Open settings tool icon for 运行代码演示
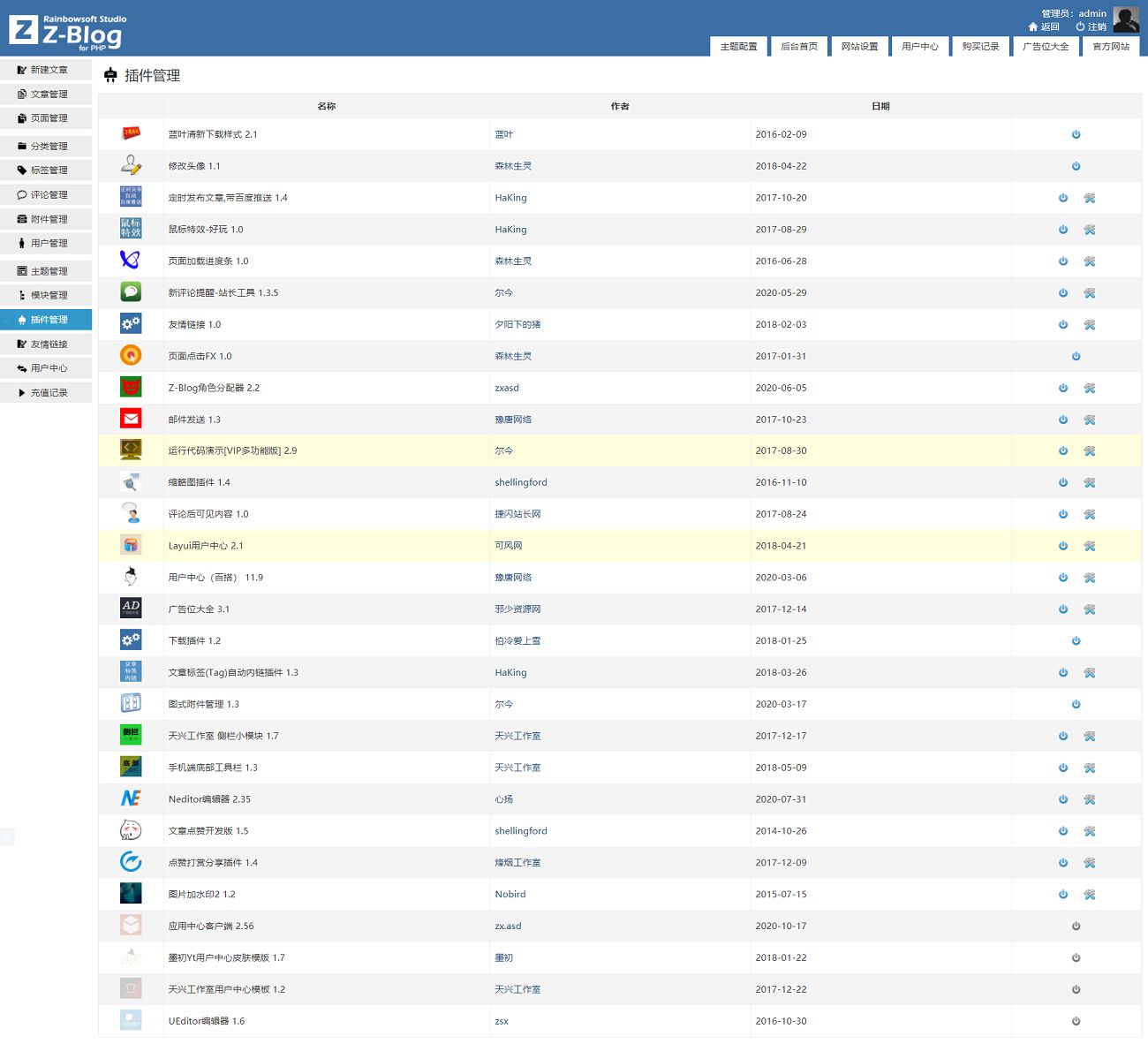1148x1044 pixels. pyautogui.click(x=1090, y=451)
